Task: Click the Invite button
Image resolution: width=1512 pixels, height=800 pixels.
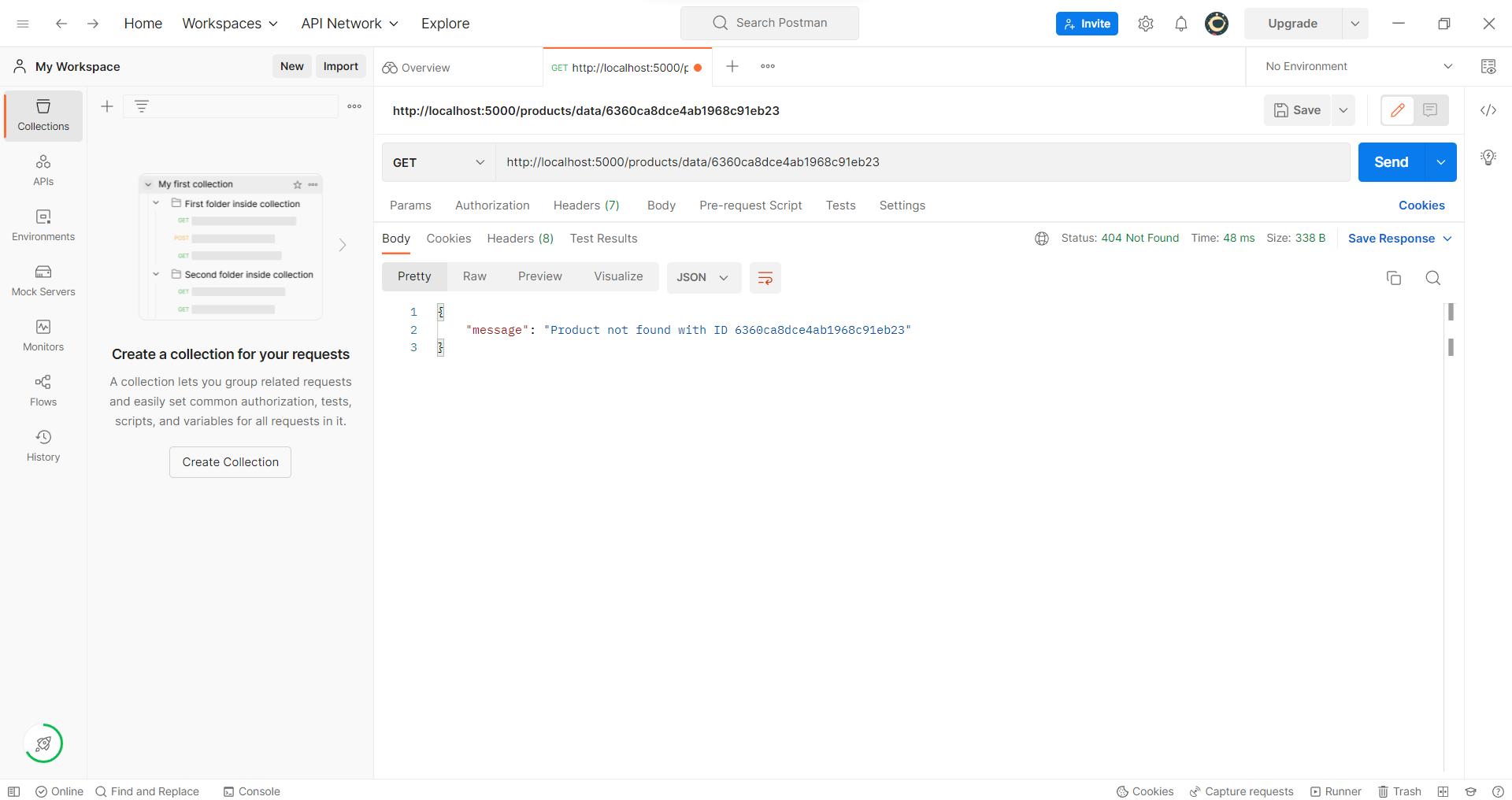Action: click(x=1087, y=24)
